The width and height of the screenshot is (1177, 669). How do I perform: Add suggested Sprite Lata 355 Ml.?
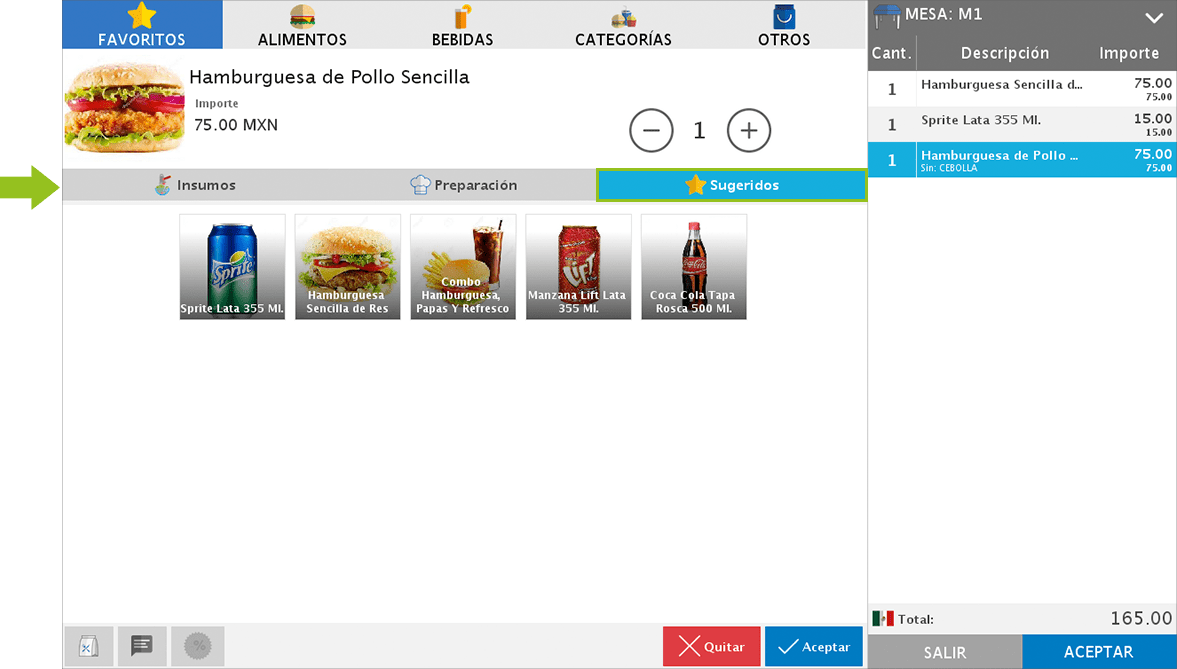232,266
